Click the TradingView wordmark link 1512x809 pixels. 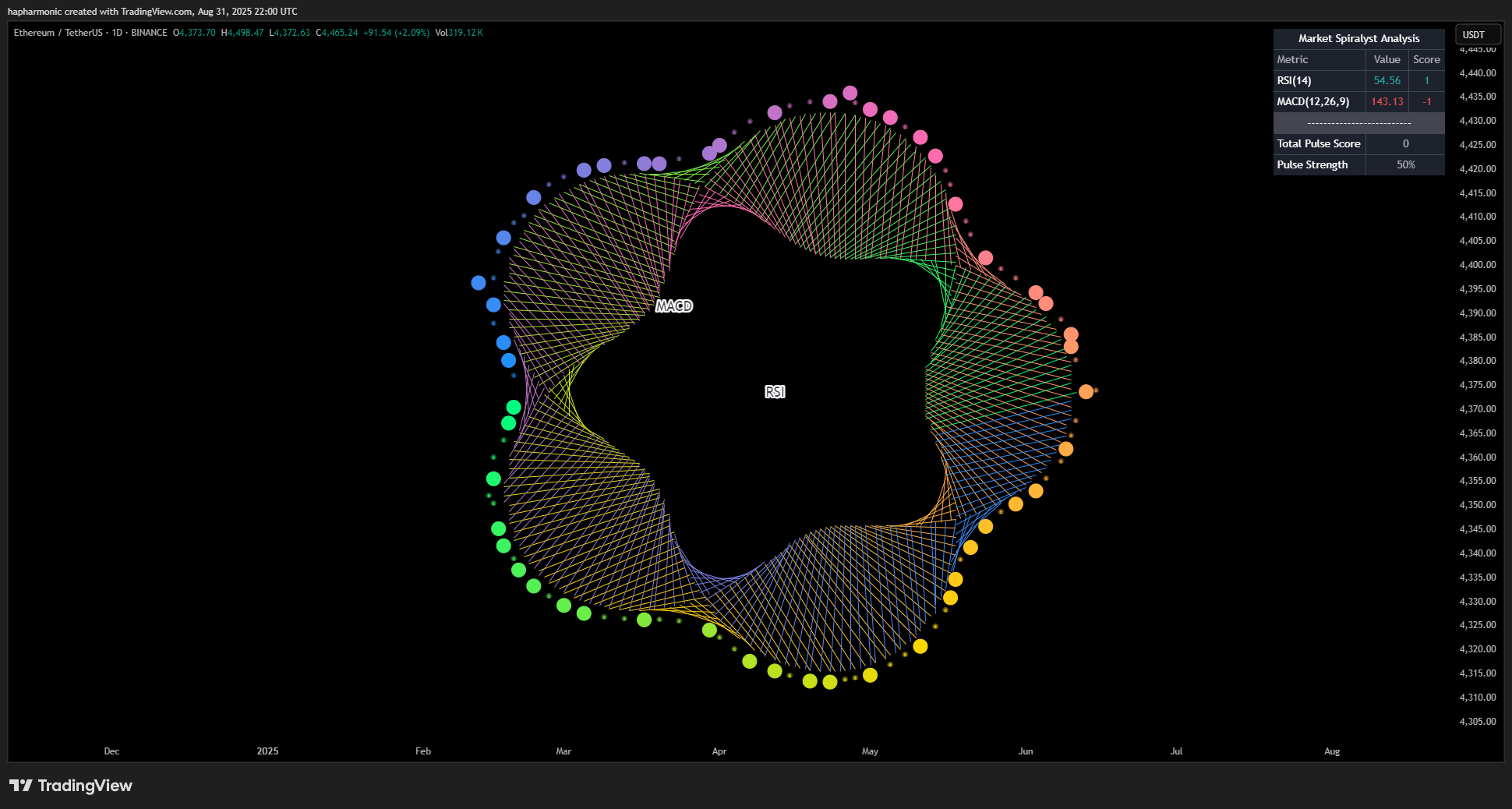click(85, 786)
